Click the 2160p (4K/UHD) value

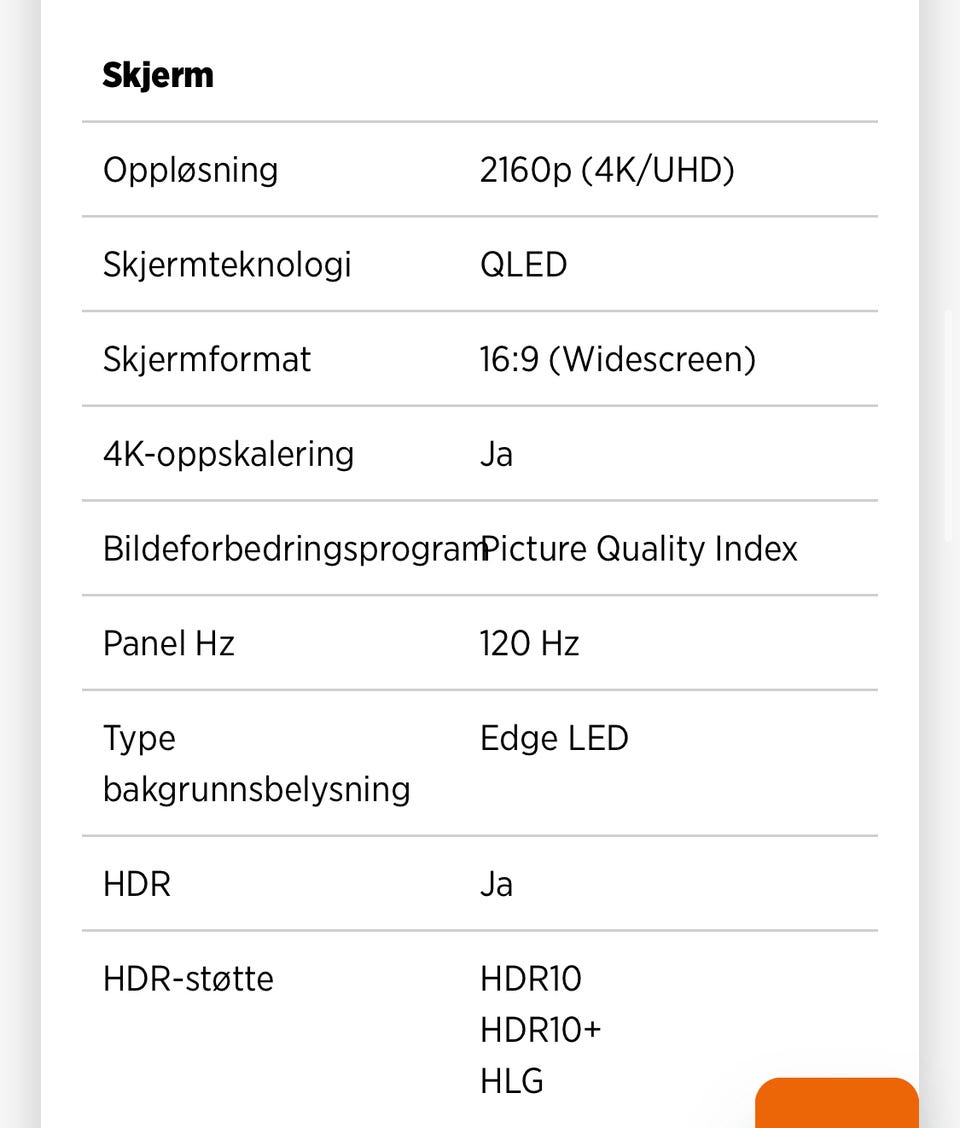[607, 170]
